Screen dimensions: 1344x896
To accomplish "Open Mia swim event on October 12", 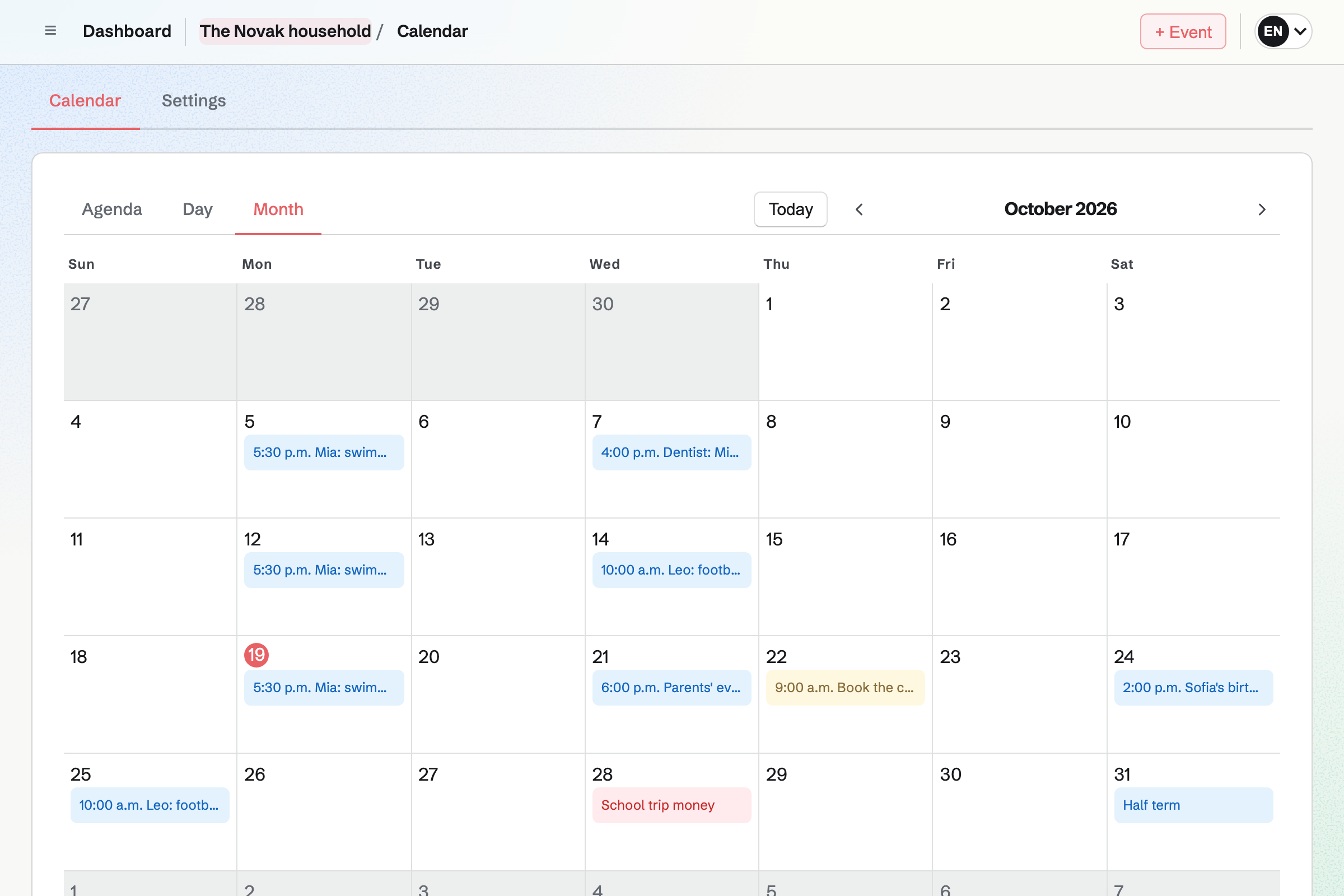I will 324,570.
